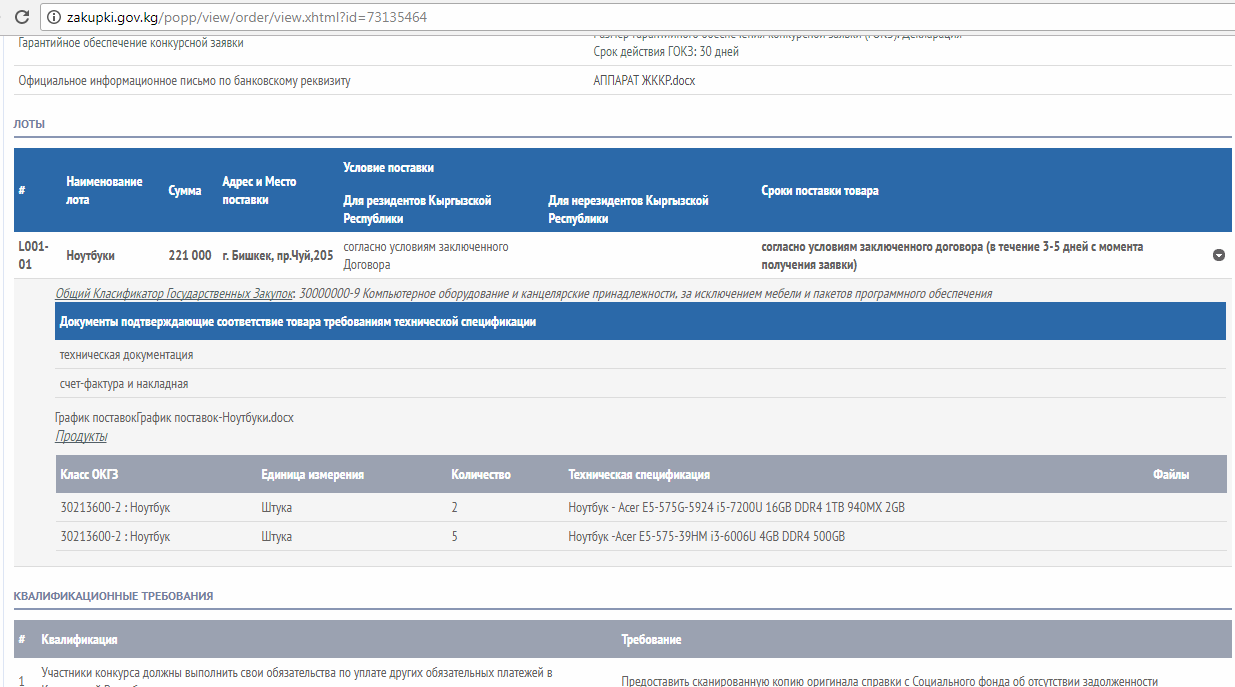
Task: Click счет-фактура и накладная document row
Action: pos(124,384)
